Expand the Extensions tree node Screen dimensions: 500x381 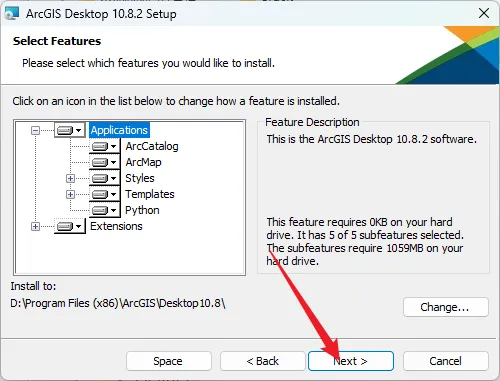[x=35, y=226]
